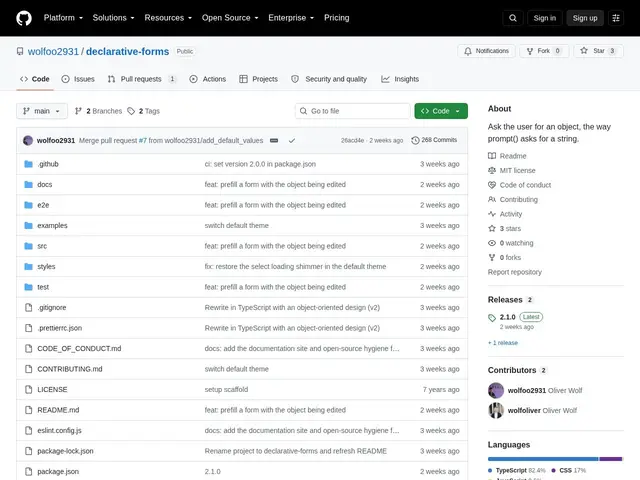Open the appearance settings icon in header
Viewport: 640px width, 480px height.
(x=616, y=18)
